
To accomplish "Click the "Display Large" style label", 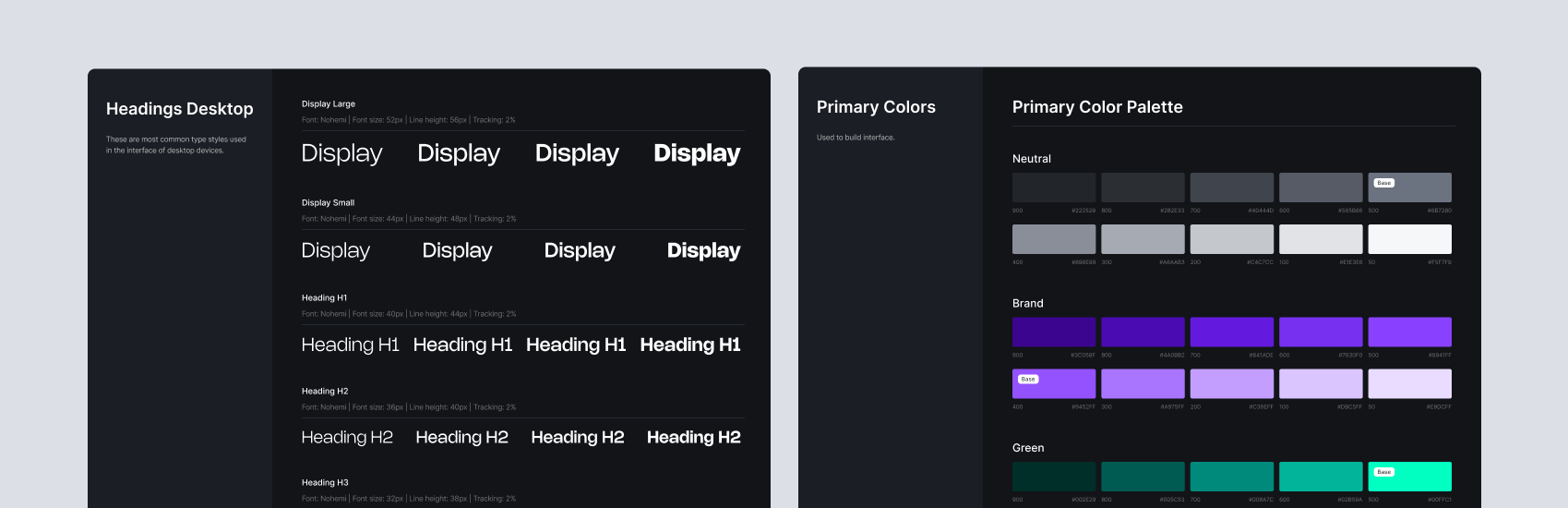I will point(329,104).
